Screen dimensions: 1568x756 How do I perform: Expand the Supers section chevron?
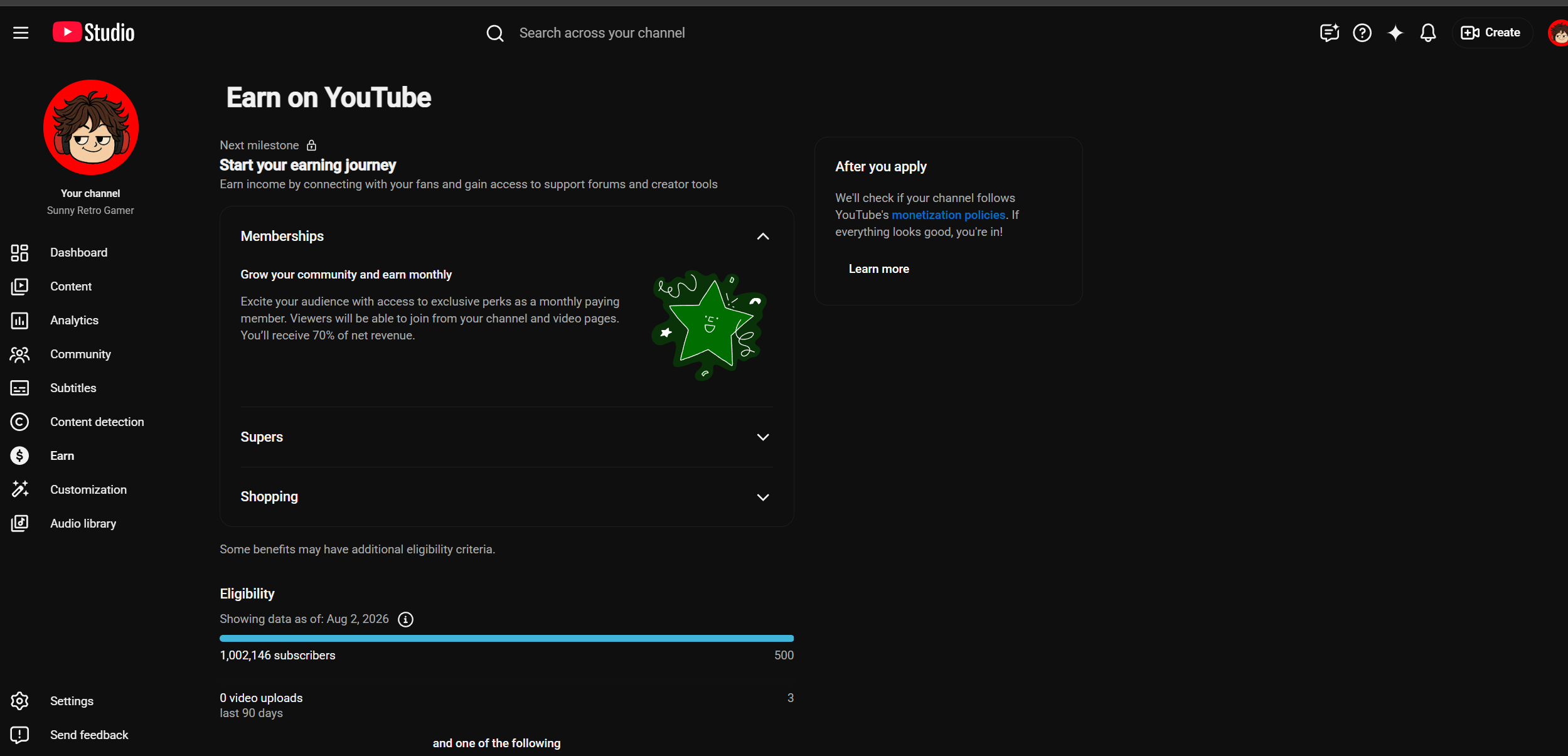coord(763,437)
